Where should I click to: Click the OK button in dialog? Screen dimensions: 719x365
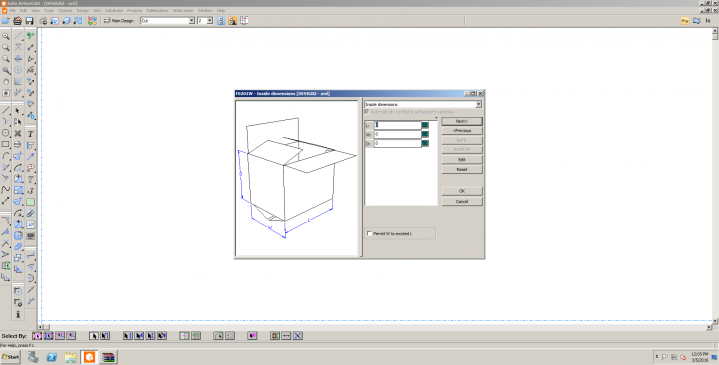tap(462, 191)
